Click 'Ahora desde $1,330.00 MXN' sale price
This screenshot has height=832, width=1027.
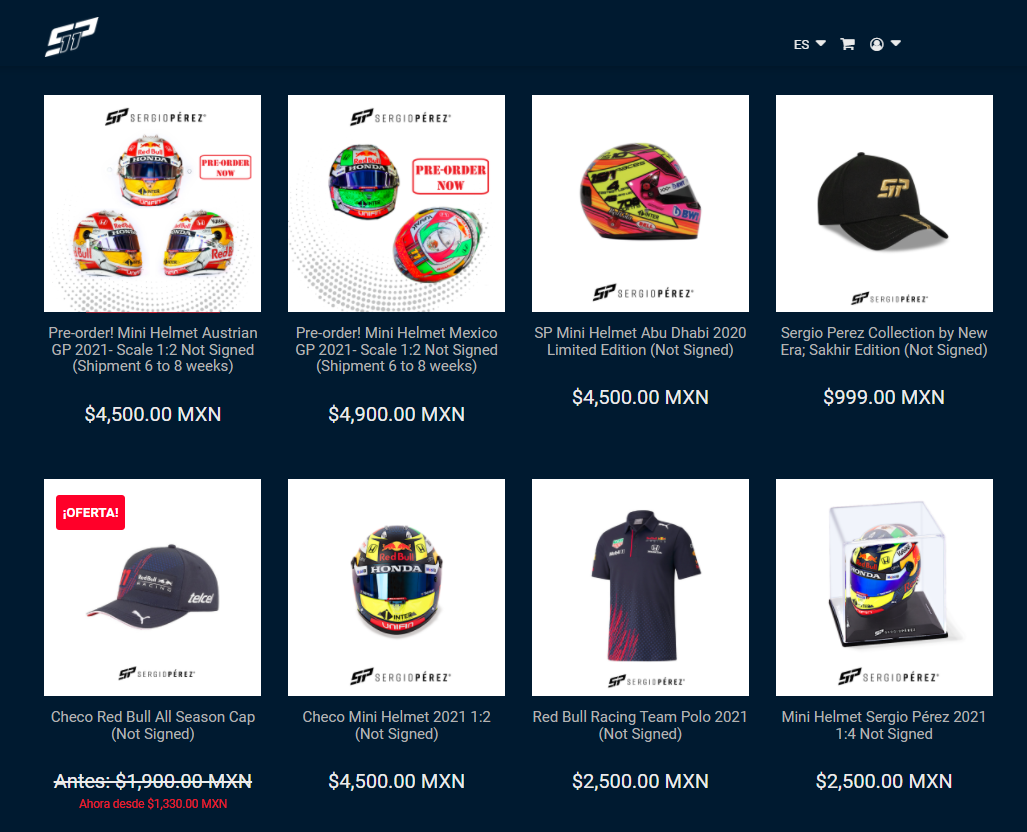click(153, 804)
